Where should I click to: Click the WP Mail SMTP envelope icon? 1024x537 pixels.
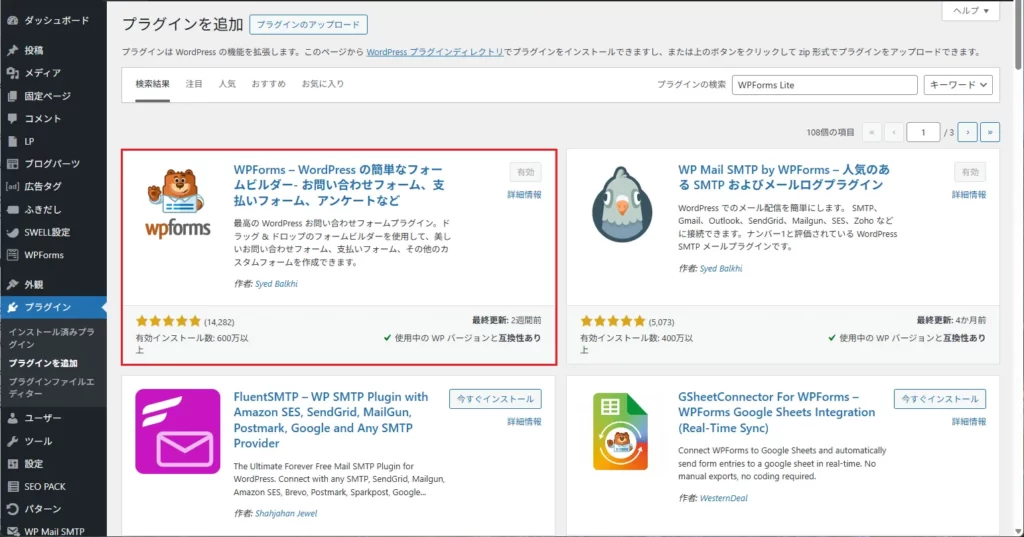coord(12,532)
